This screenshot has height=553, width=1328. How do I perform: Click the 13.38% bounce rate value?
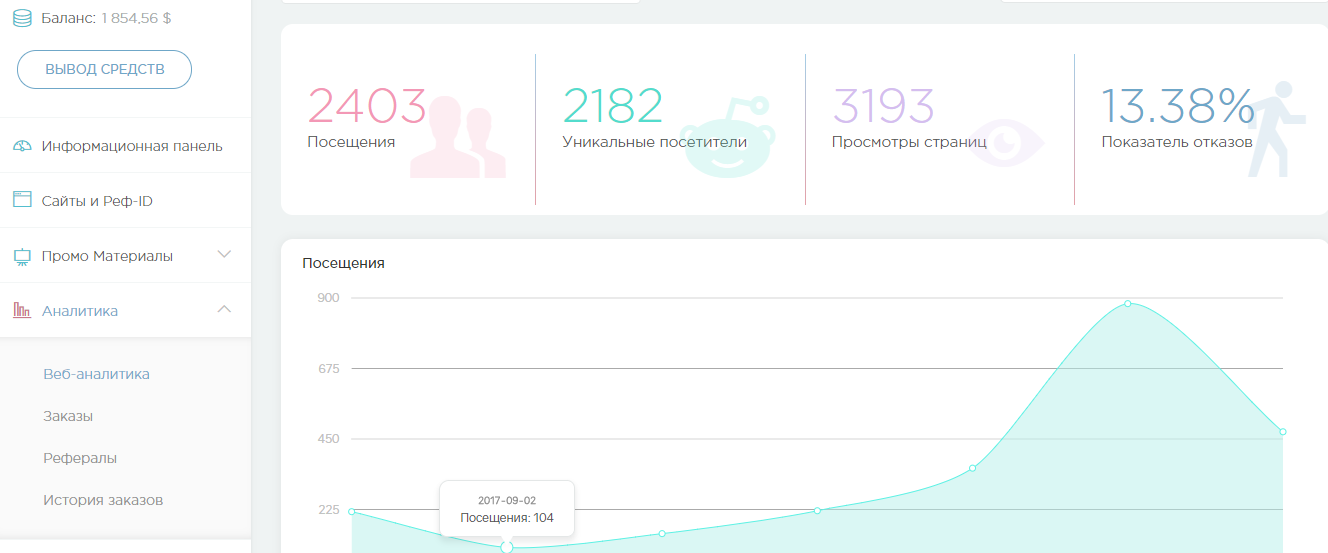[1178, 106]
